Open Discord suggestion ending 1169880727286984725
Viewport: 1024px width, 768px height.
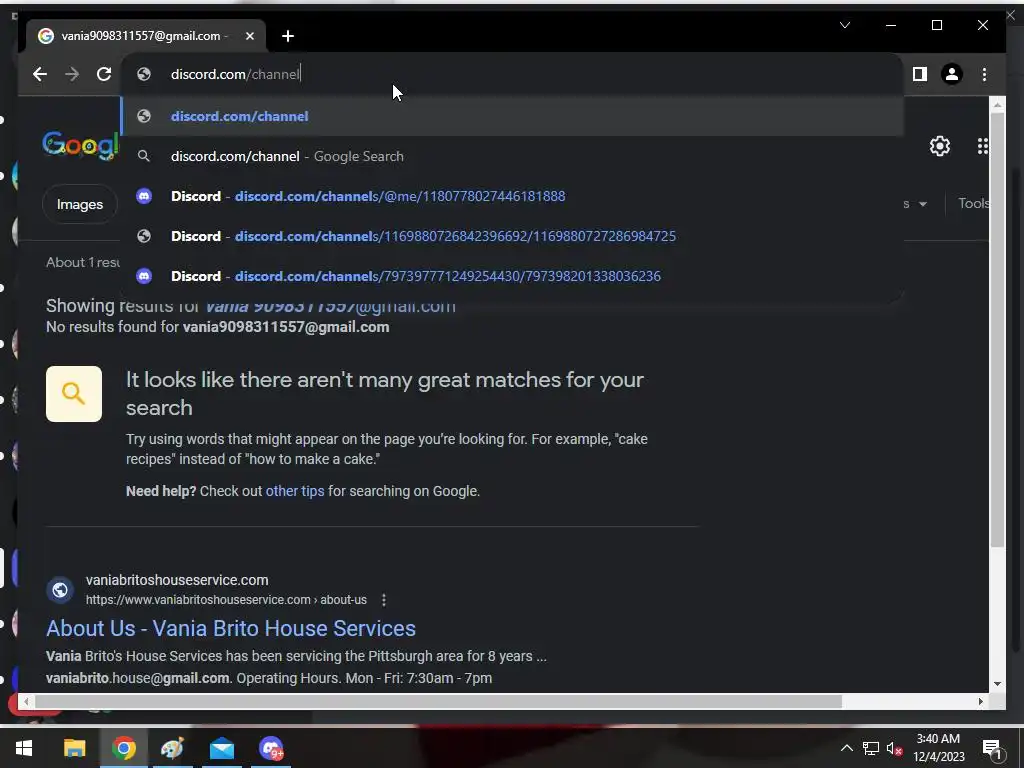click(x=512, y=236)
